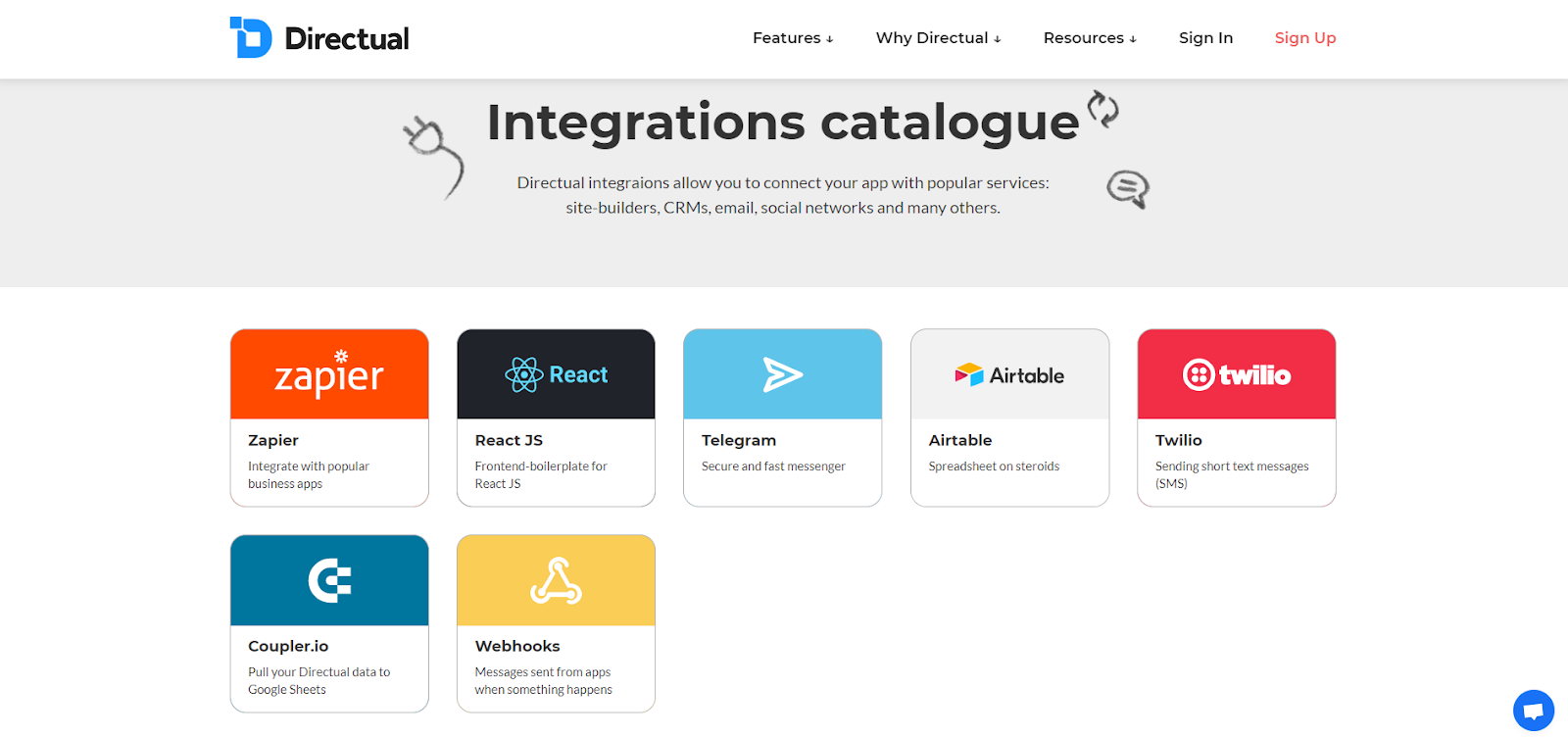
Task: Click 'Spreadsheet on steroids' description
Action: pos(994,467)
